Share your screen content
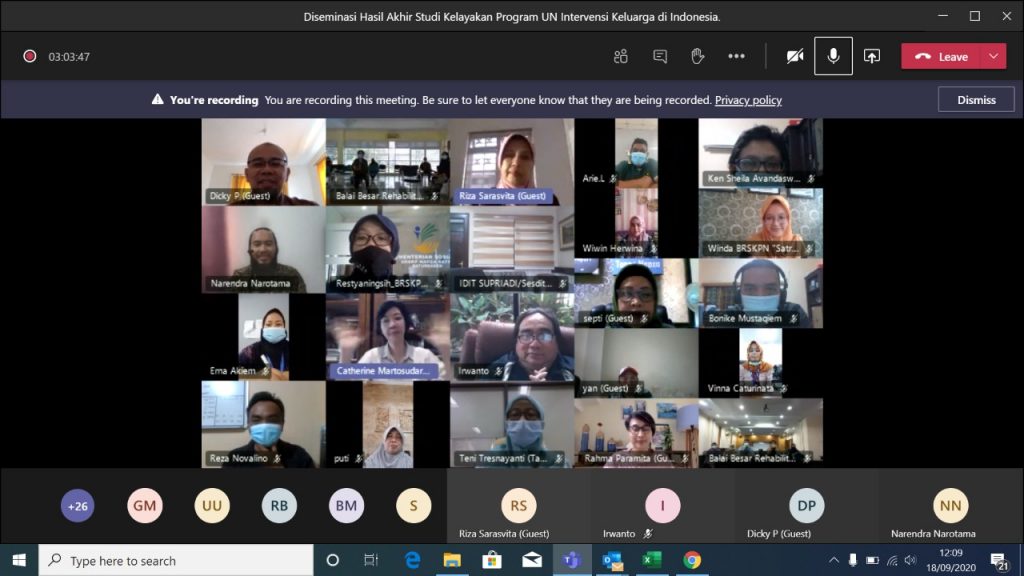The image size is (1024, 576). pos(872,56)
